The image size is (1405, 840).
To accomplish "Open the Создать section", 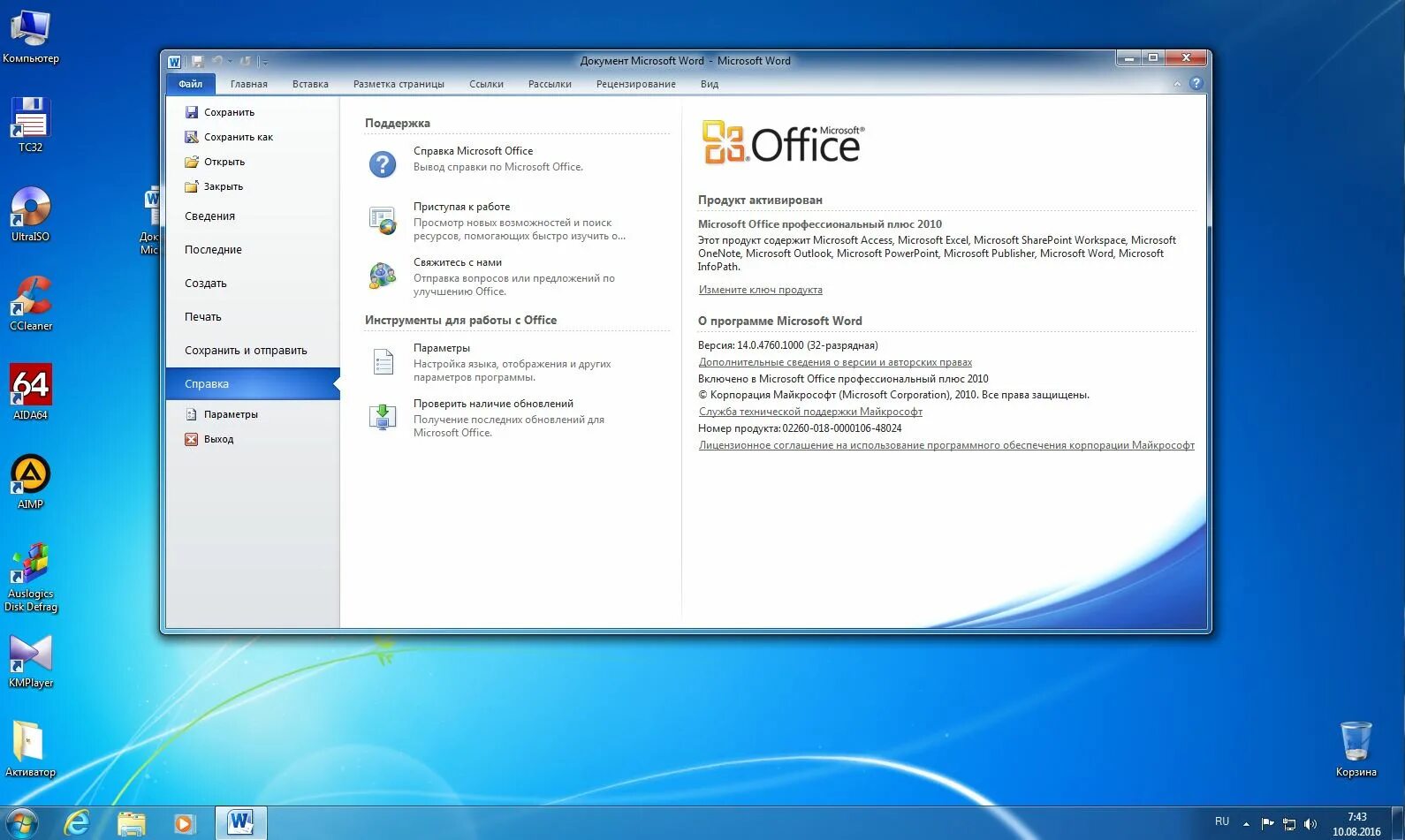I will (206, 283).
